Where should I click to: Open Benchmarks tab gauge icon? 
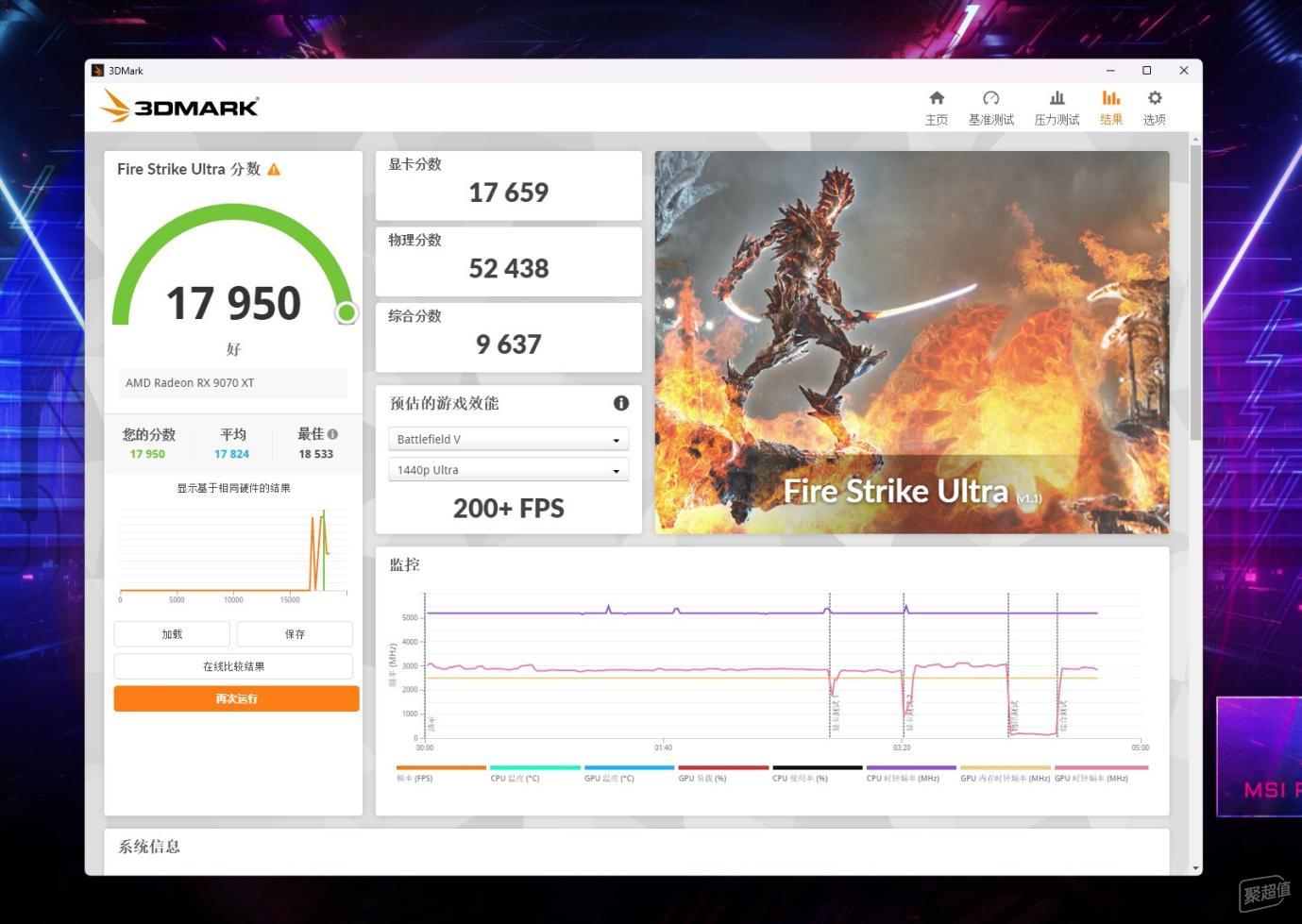pos(990,98)
